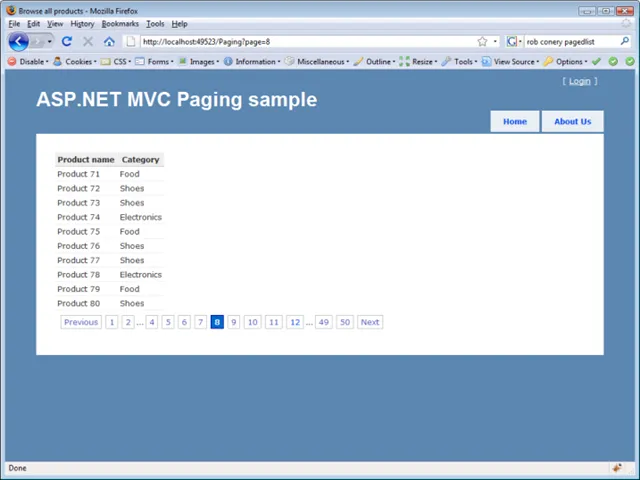The image size is (640, 480).
Task: Open the Edit menu
Action: point(33,24)
